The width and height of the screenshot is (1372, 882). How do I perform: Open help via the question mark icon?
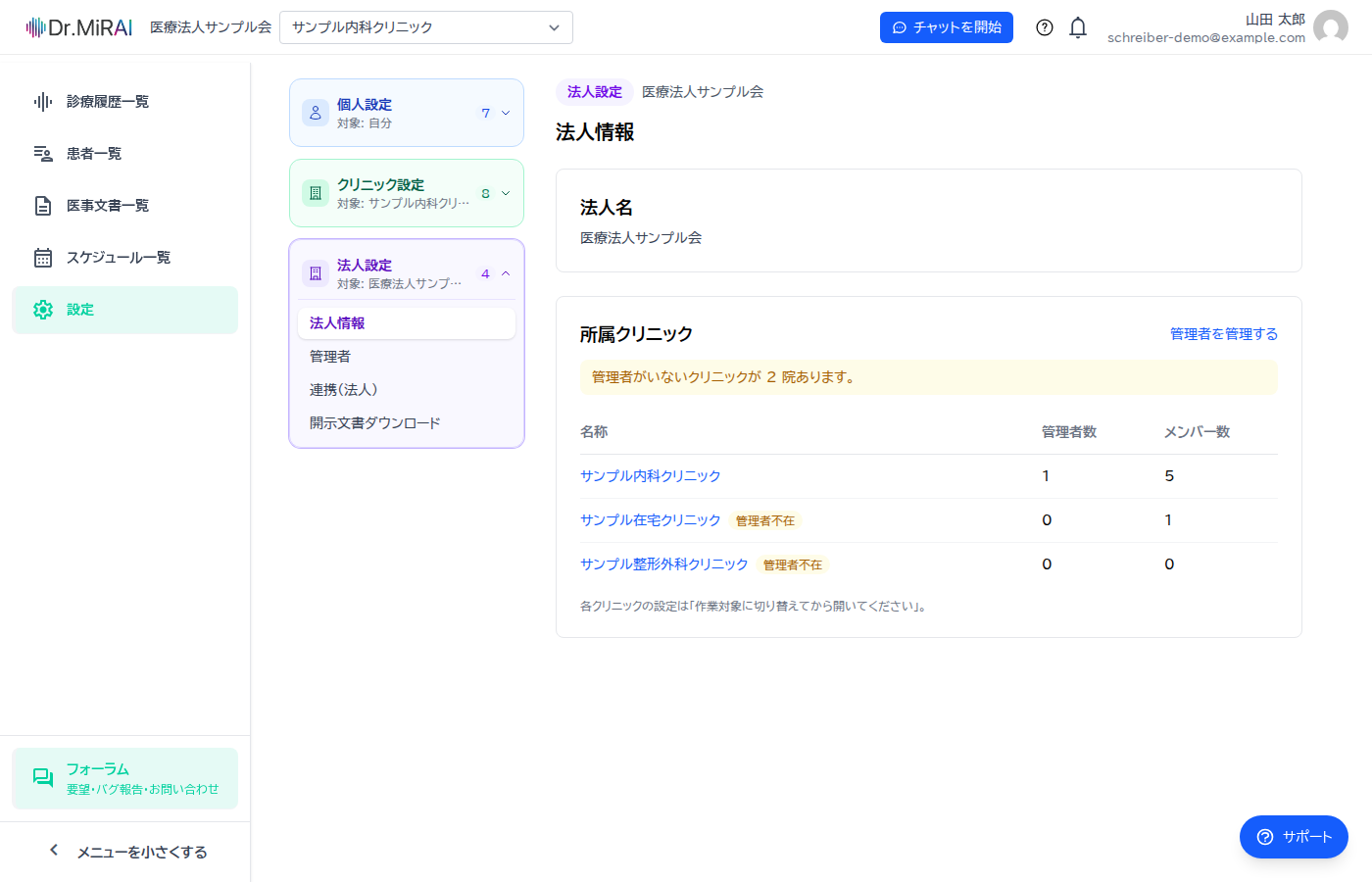coord(1045,27)
